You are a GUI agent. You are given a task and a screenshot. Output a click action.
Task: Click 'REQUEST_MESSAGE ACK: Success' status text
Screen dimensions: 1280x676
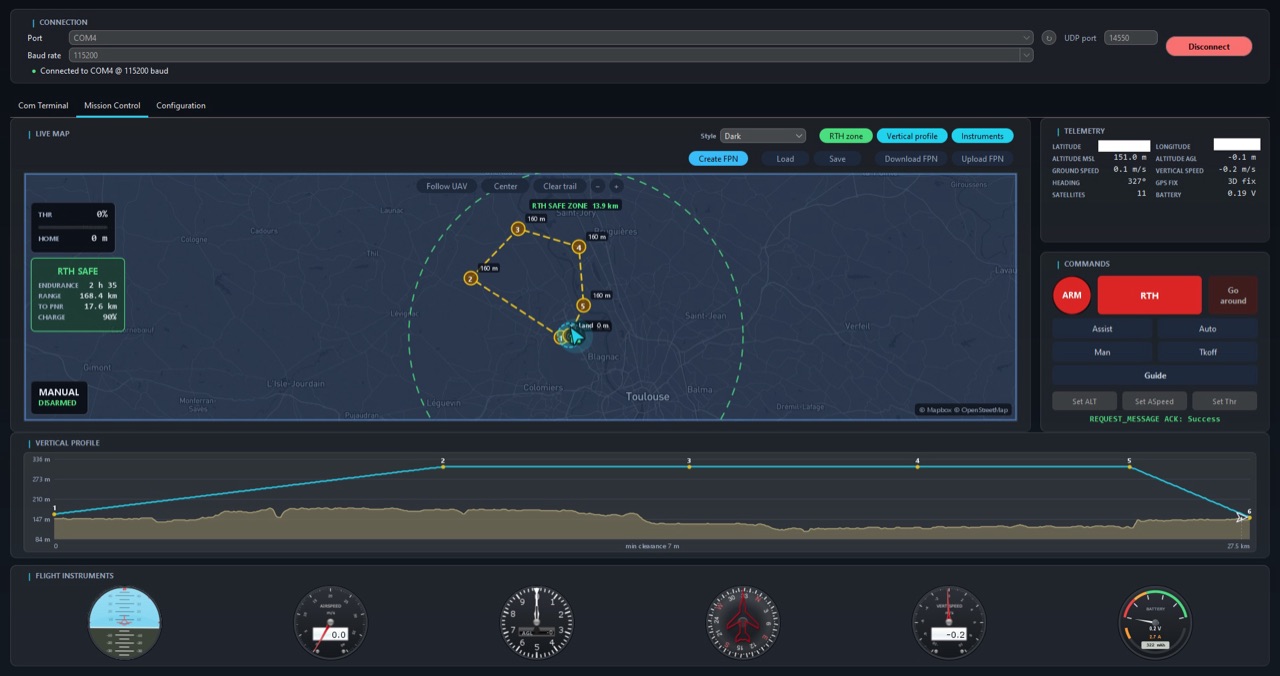[x=1154, y=419]
